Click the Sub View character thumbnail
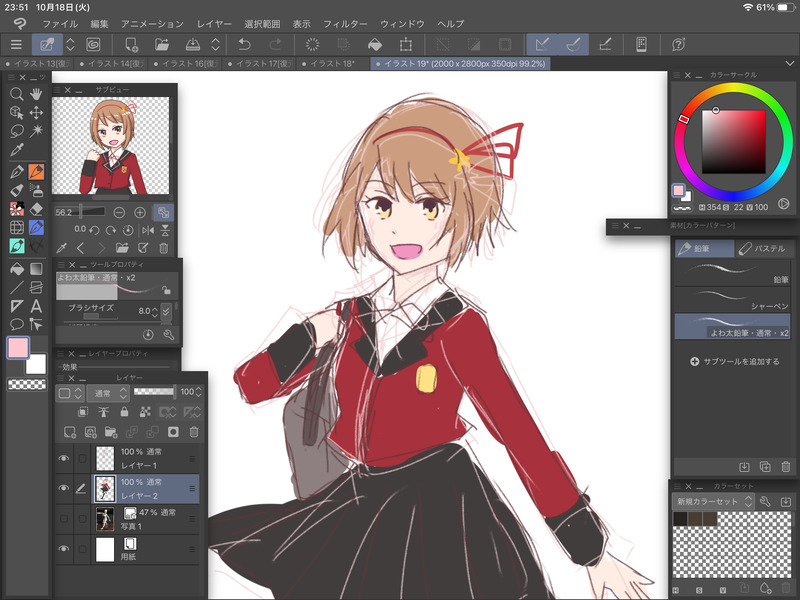 pyautogui.click(x=111, y=146)
